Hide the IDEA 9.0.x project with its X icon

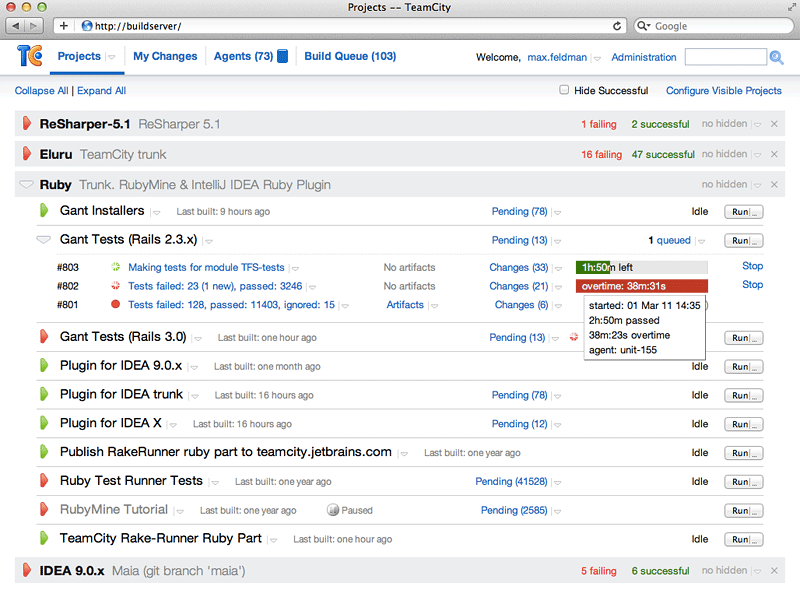click(774, 571)
